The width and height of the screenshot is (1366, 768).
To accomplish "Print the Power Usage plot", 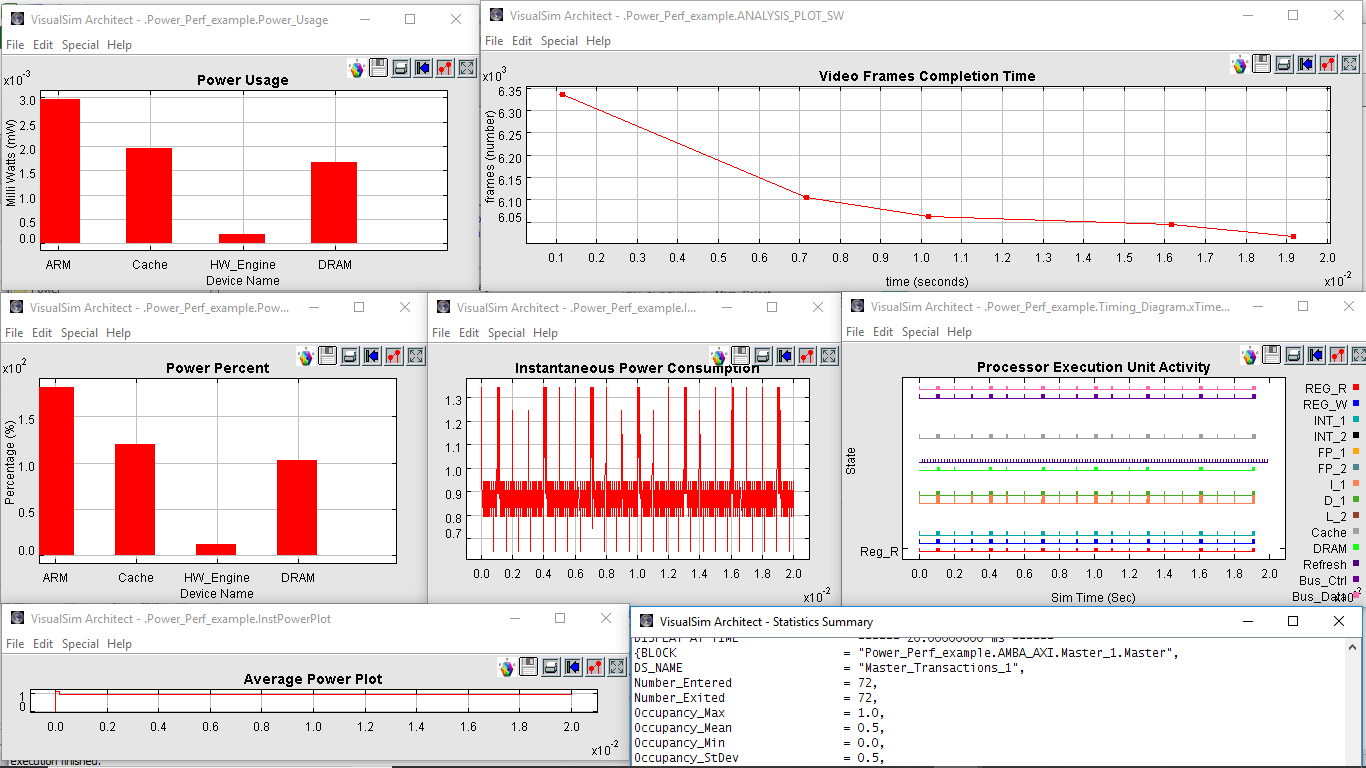I will (x=400, y=68).
